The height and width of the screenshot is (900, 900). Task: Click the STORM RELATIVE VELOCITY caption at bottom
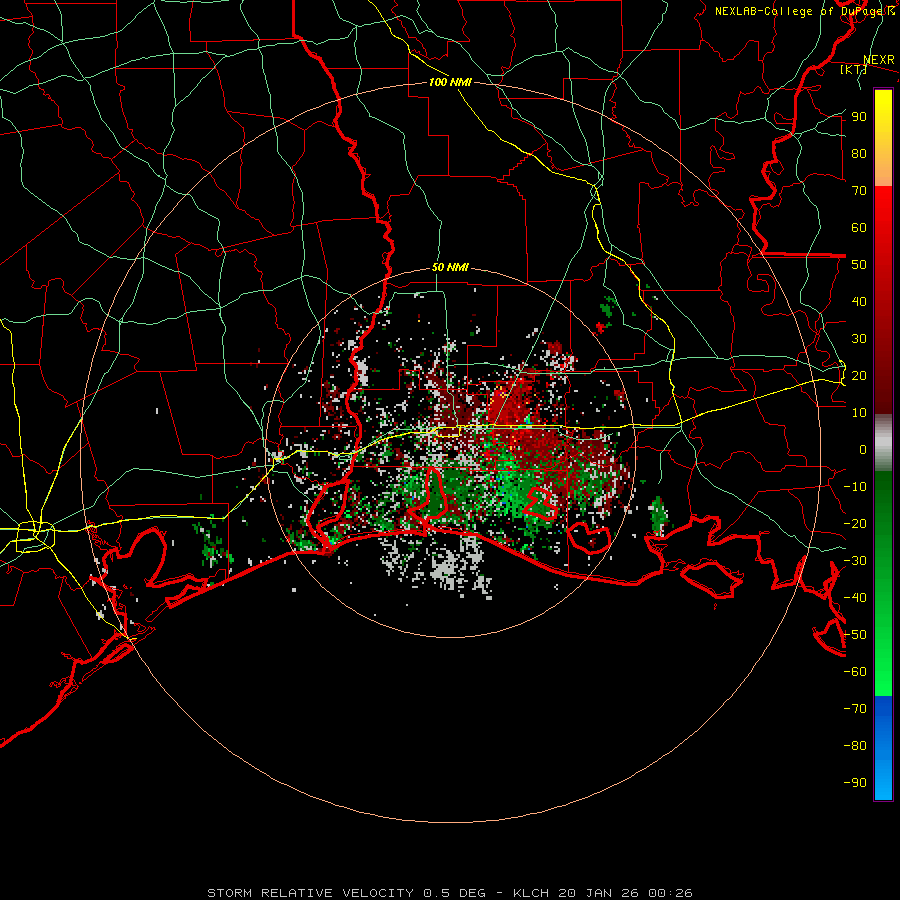pyautogui.click(x=450, y=893)
